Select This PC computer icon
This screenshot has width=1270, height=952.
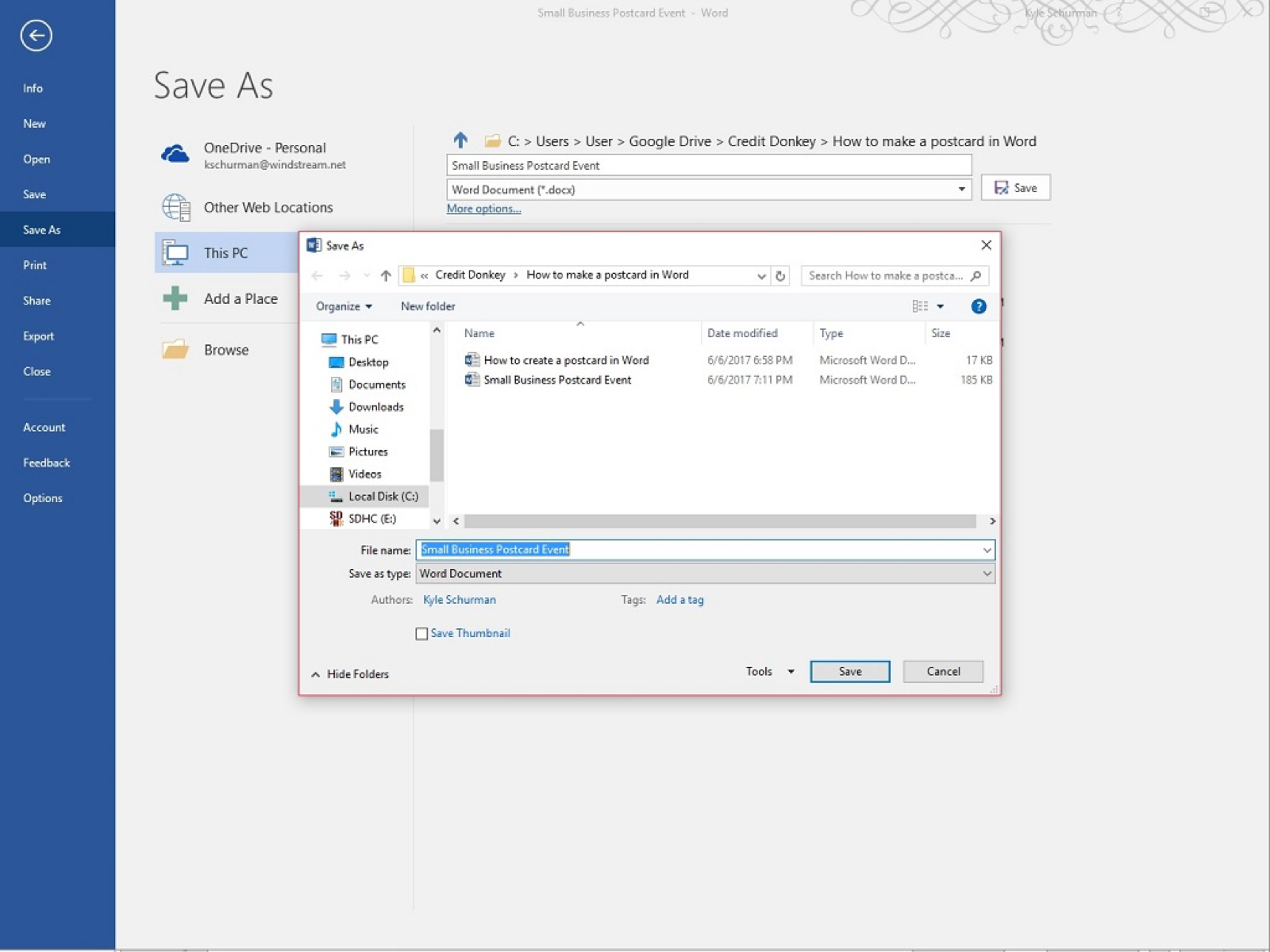click(x=175, y=253)
